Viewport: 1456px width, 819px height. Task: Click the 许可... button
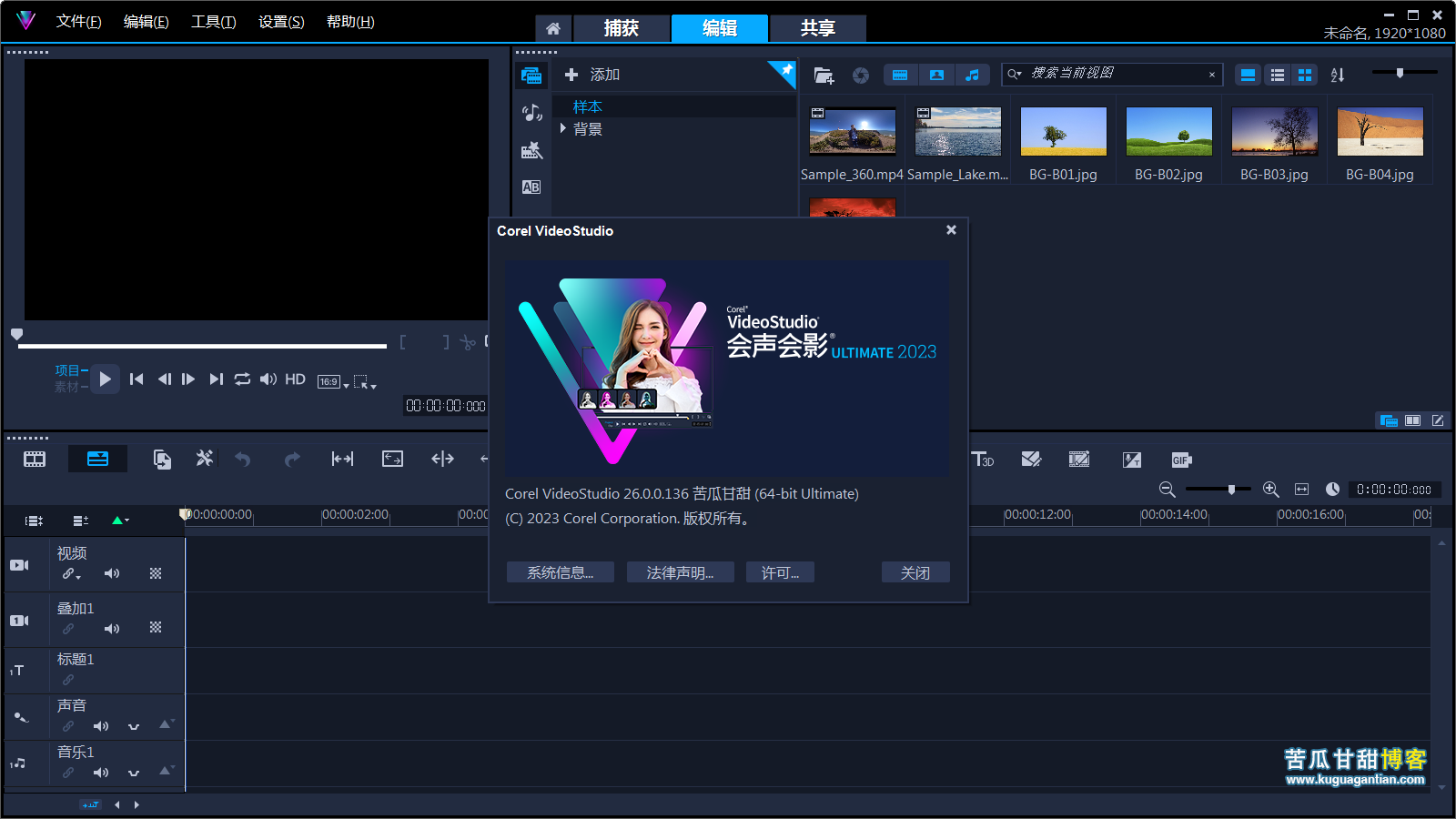coord(781,572)
